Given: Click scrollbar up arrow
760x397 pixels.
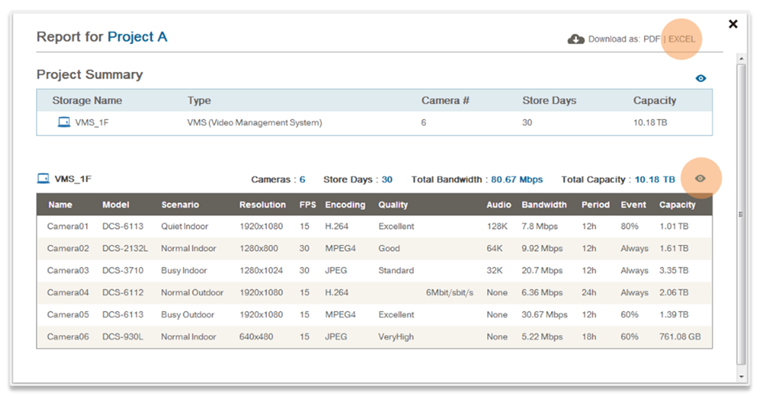Looking at the screenshot, I should pos(741,59).
